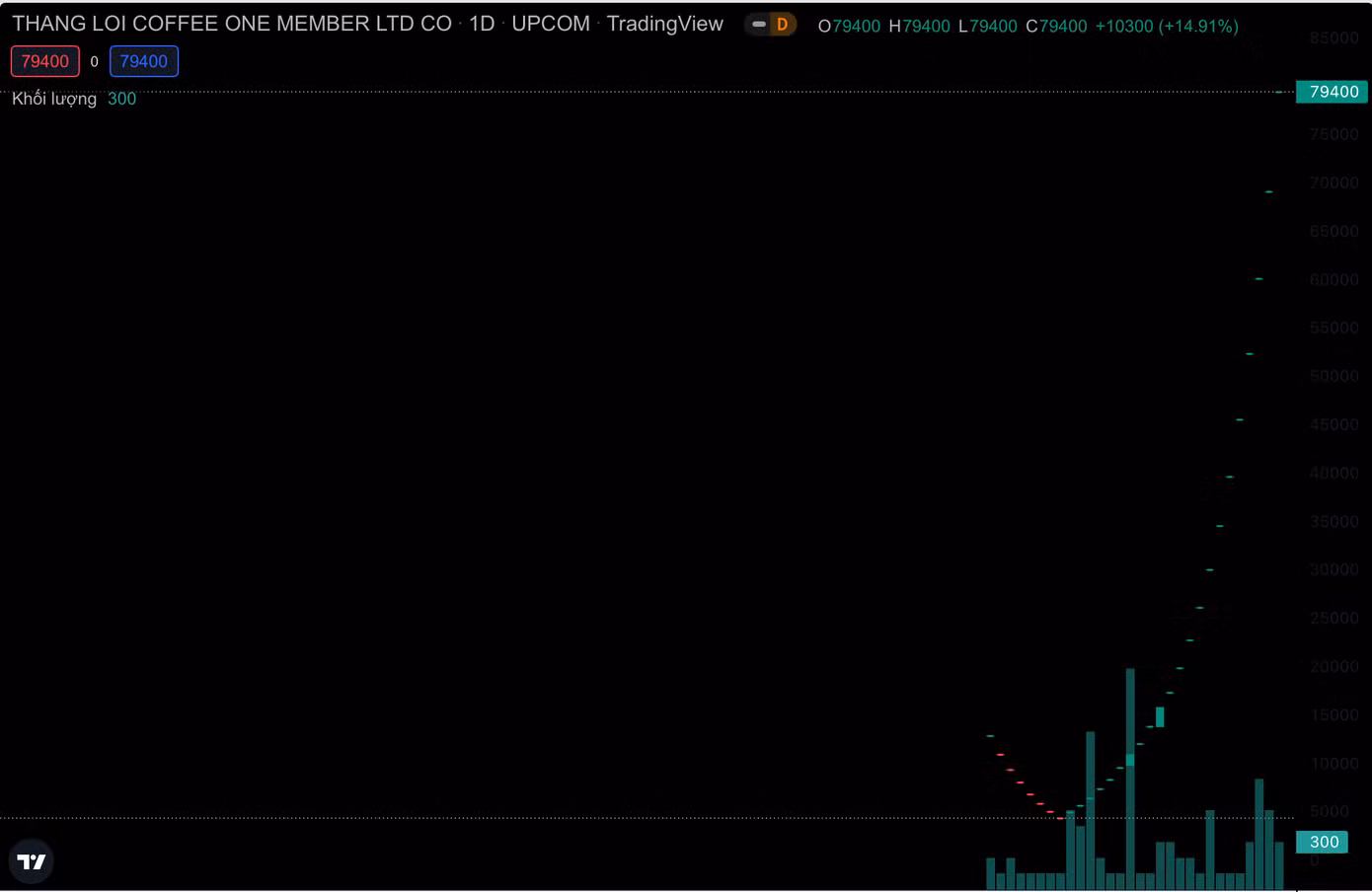Click the UPCOM exchange label
The height and width of the screenshot is (892, 1372).
click(551, 24)
